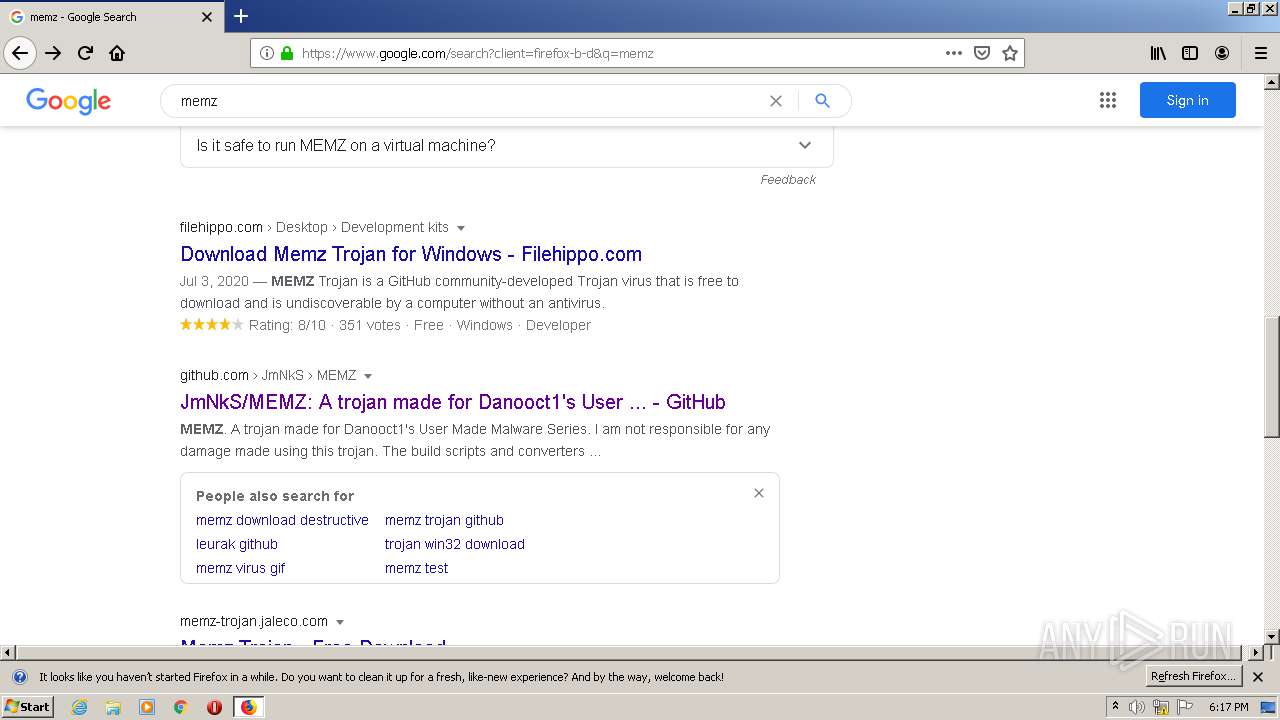Search for memz virus gif
Screen dimensions: 1280x720
(x=240, y=568)
